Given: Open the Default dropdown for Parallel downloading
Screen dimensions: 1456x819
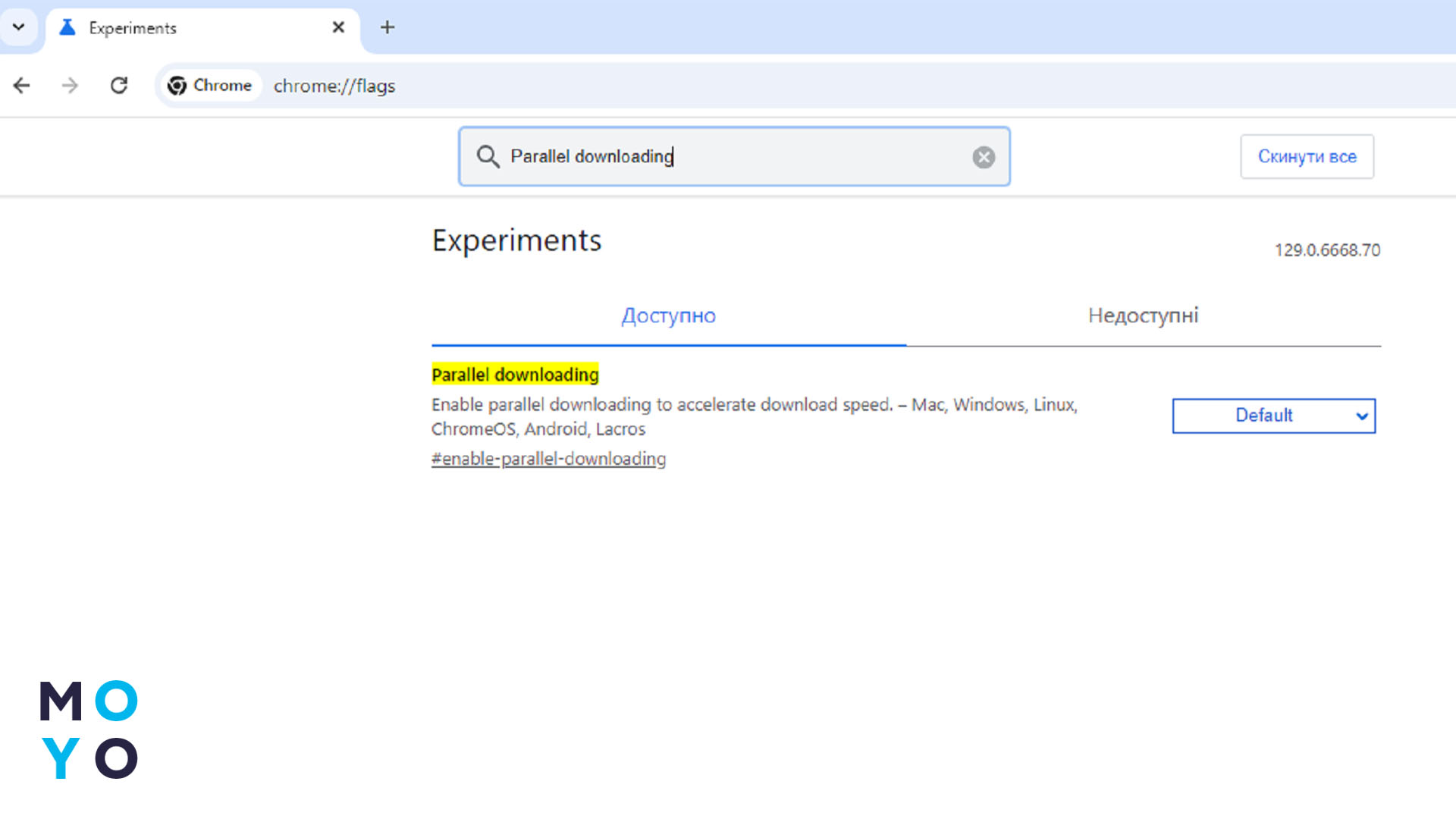Looking at the screenshot, I should pos(1274,416).
